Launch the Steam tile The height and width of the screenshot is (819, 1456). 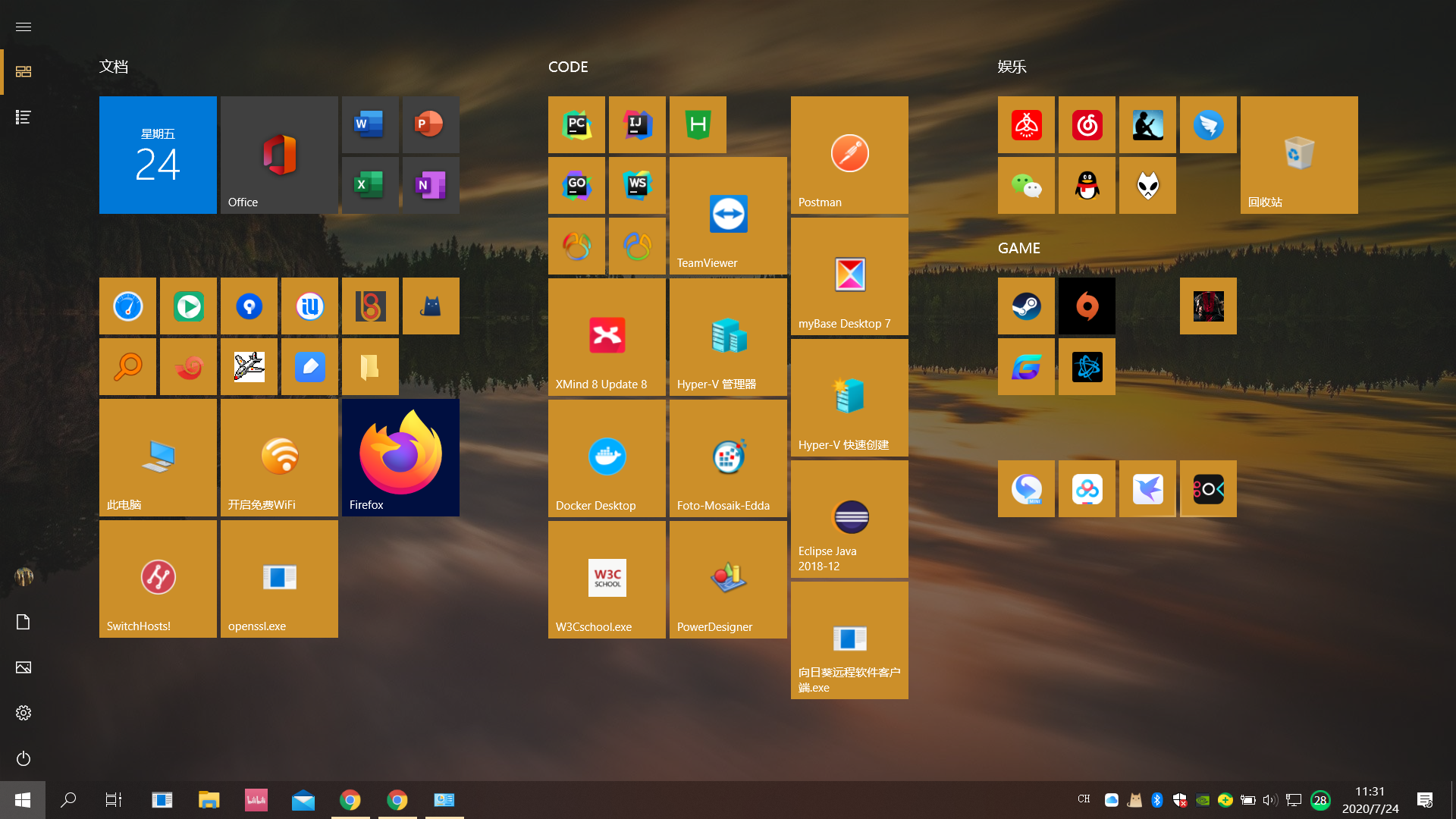1026,306
